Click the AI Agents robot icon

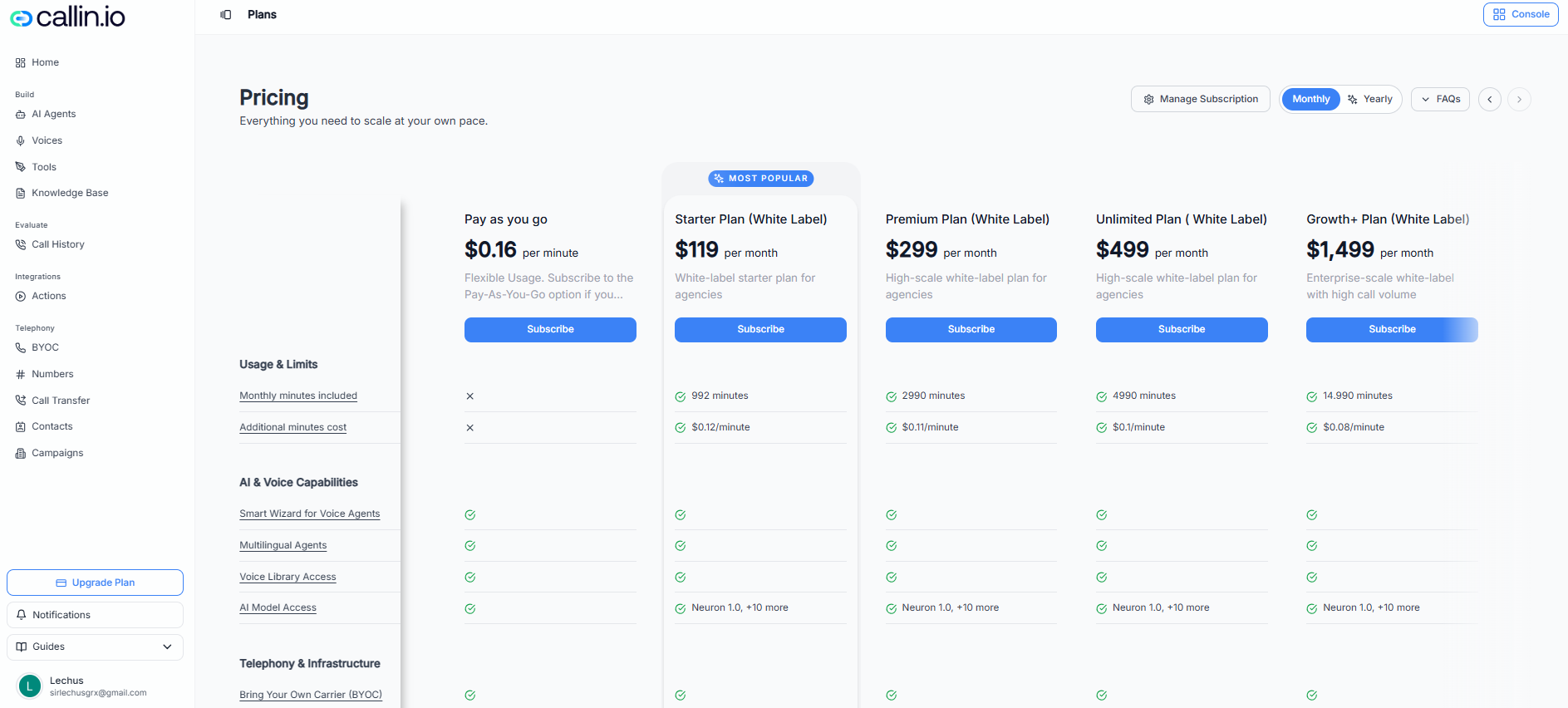21,114
